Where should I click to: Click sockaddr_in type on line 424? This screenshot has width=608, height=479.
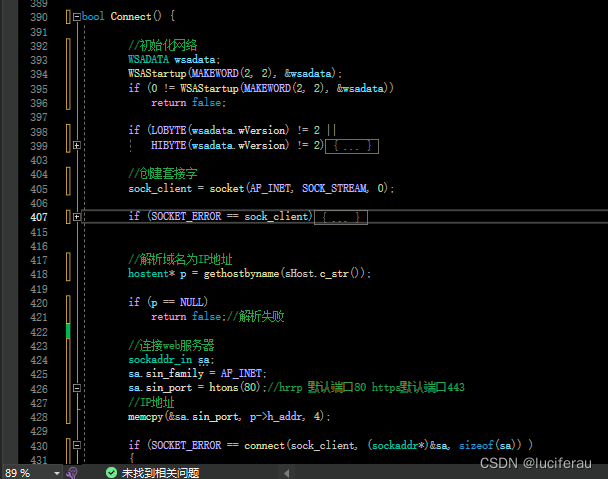[x=160, y=360]
